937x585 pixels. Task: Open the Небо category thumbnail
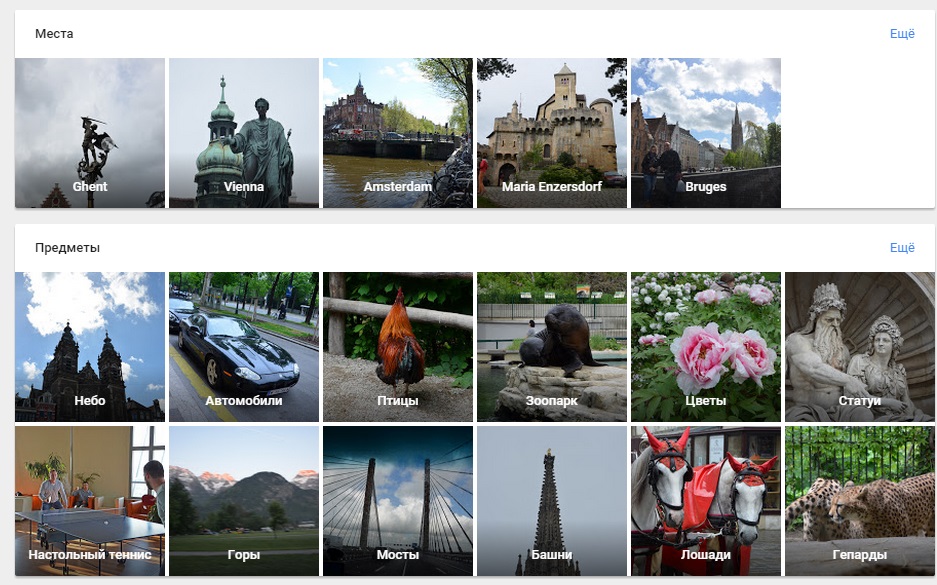[90, 347]
